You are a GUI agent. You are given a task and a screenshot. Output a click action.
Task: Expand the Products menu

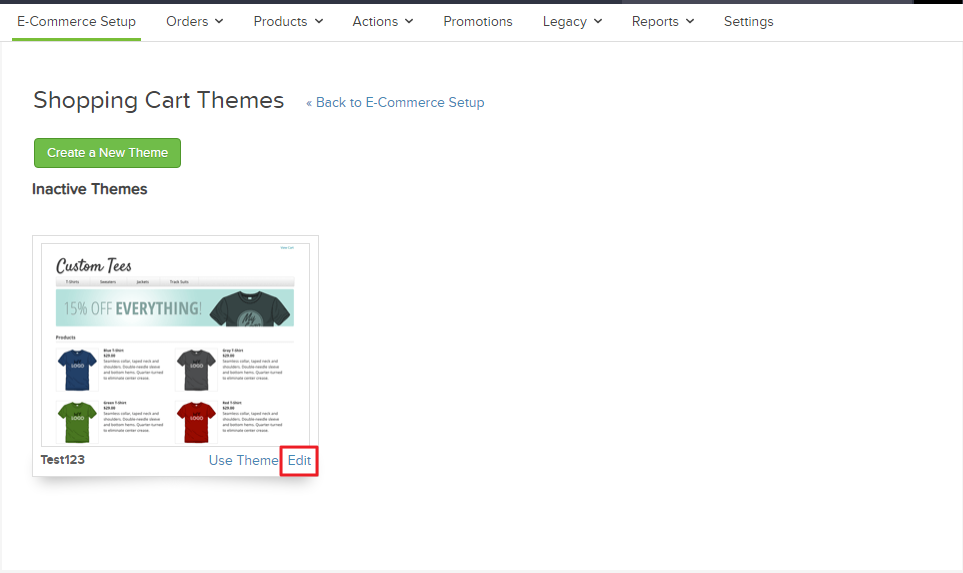288,21
